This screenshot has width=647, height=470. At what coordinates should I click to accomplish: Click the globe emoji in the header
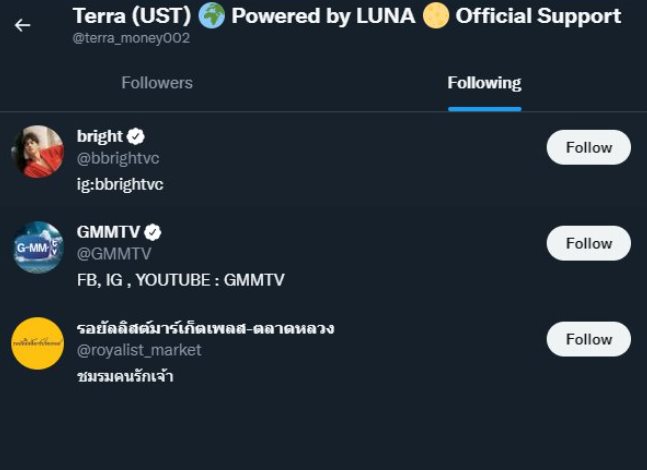pos(211,16)
